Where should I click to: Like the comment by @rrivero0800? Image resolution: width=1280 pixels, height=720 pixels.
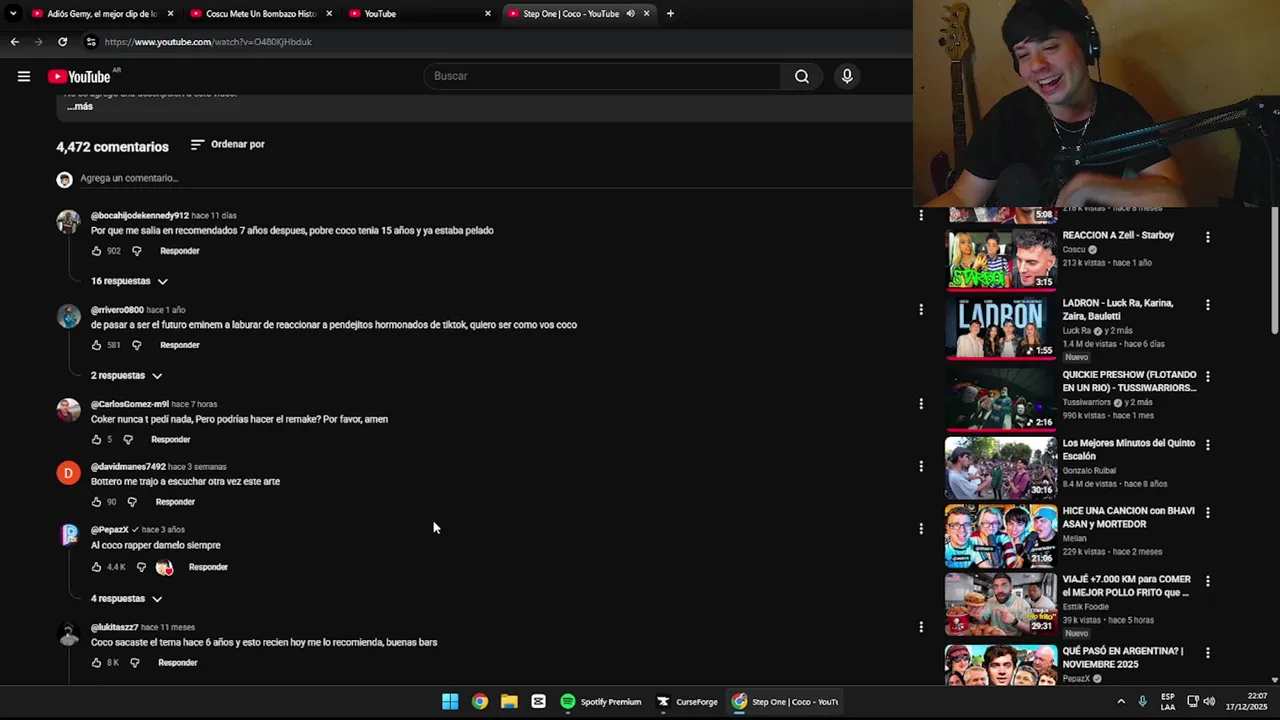pos(97,345)
